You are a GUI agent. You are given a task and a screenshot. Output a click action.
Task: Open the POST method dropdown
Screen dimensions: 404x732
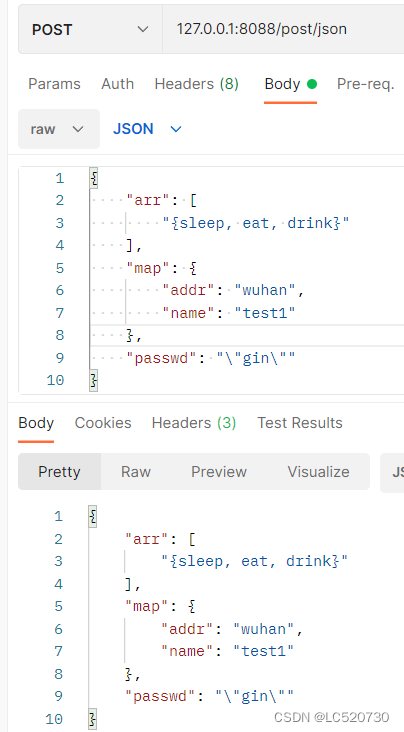pyautogui.click(x=90, y=29)
